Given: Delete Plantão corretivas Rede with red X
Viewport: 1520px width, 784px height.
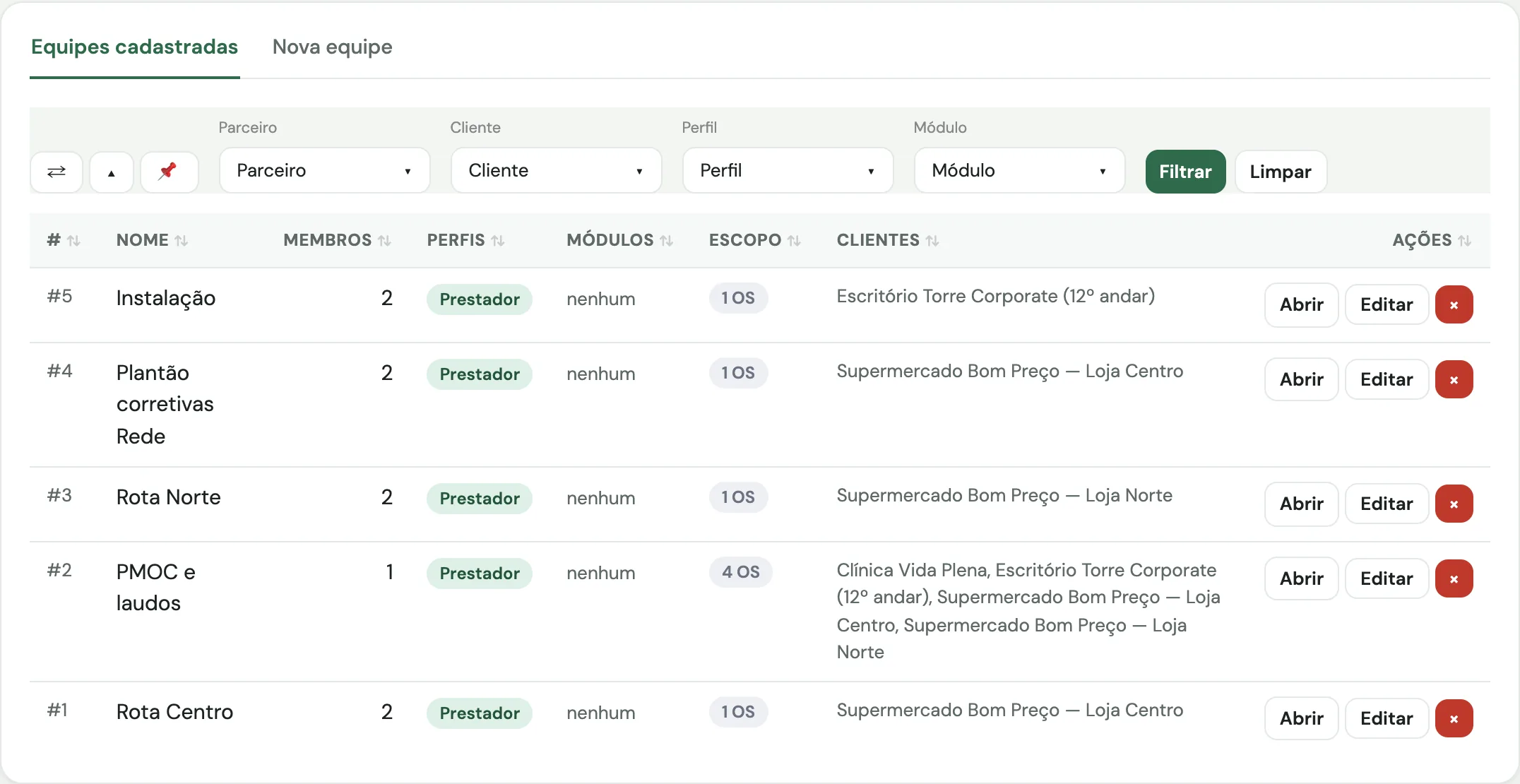Looking at the screenshot, I should [1454, 379].
